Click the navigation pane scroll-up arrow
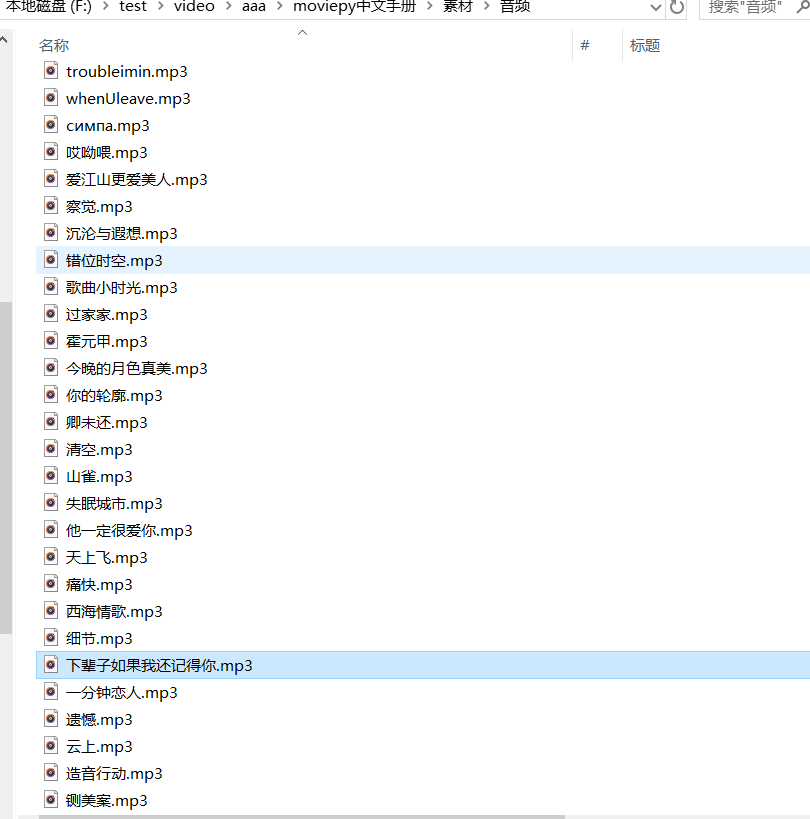 point(5,39)
